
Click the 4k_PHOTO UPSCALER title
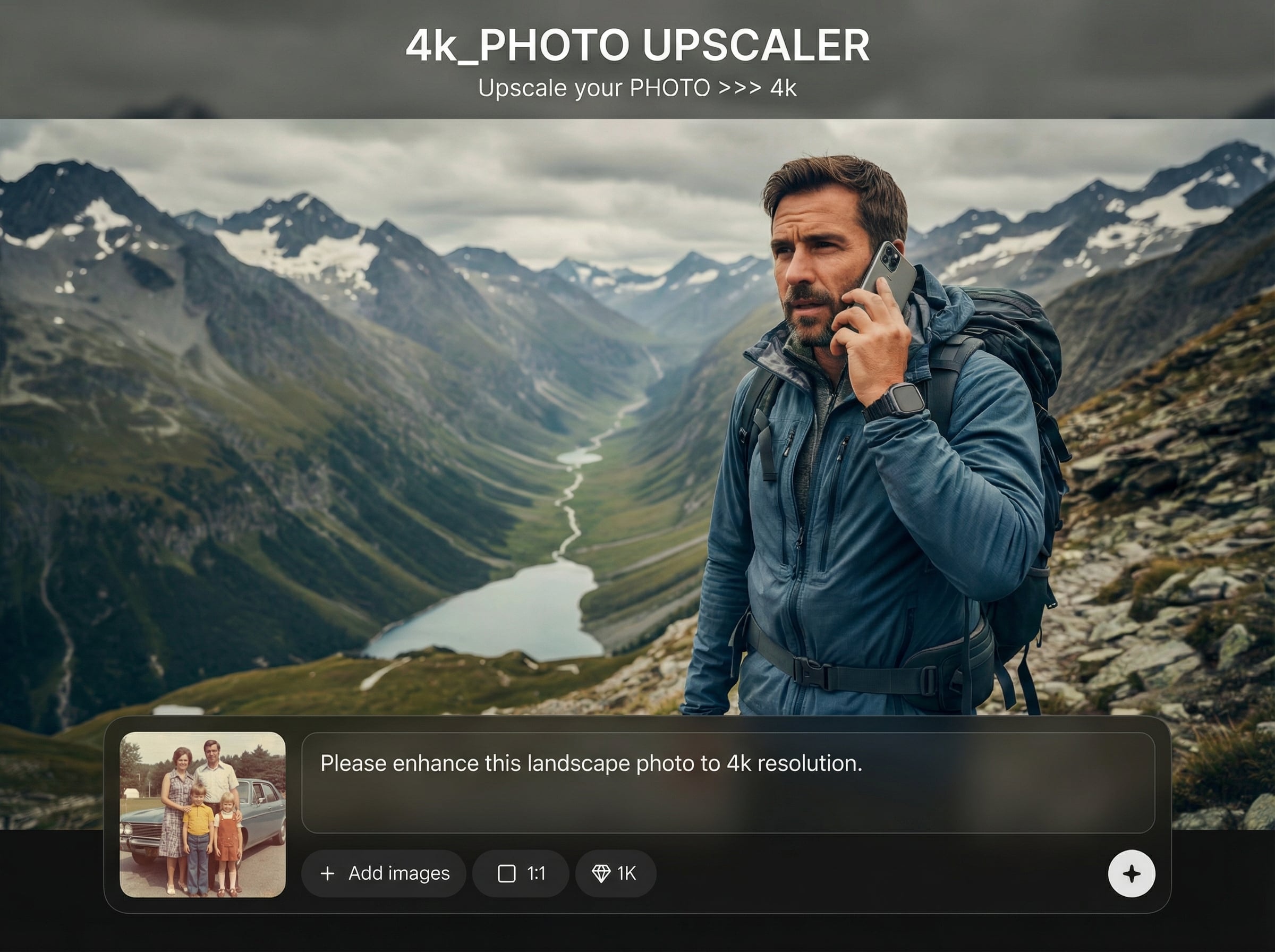click(637, 46)
